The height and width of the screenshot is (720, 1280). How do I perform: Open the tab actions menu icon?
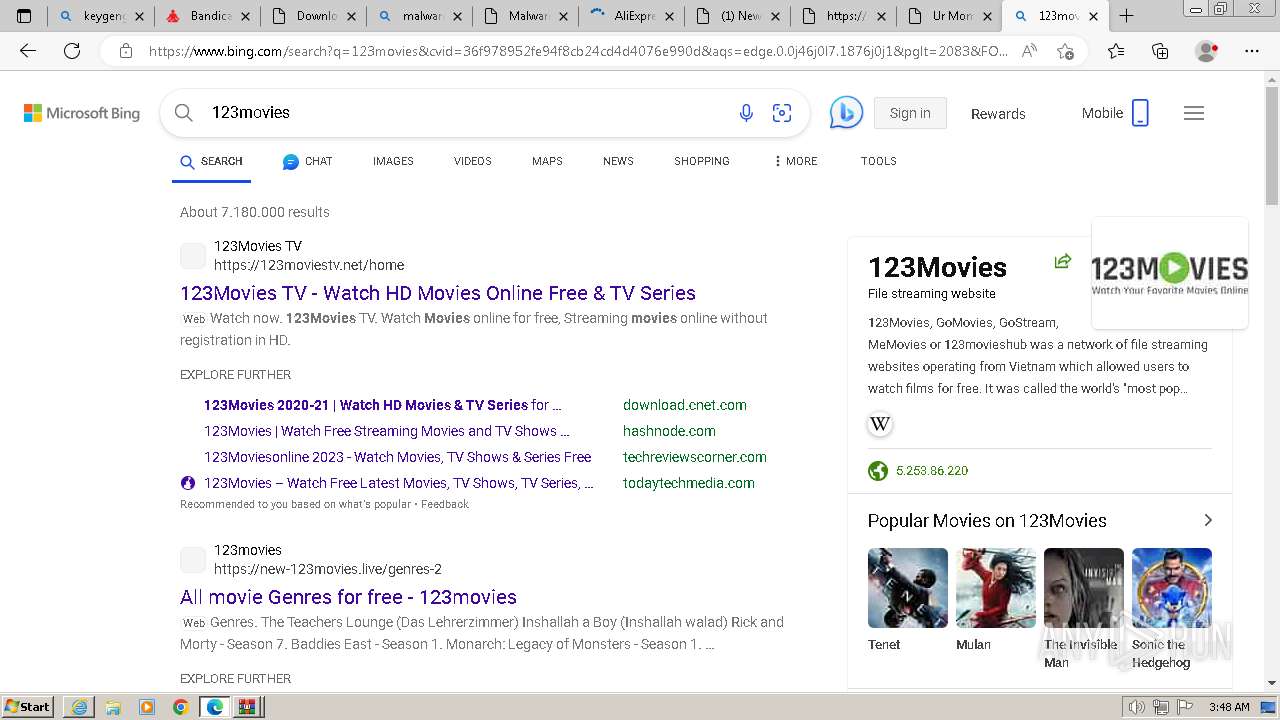(25, 16)
